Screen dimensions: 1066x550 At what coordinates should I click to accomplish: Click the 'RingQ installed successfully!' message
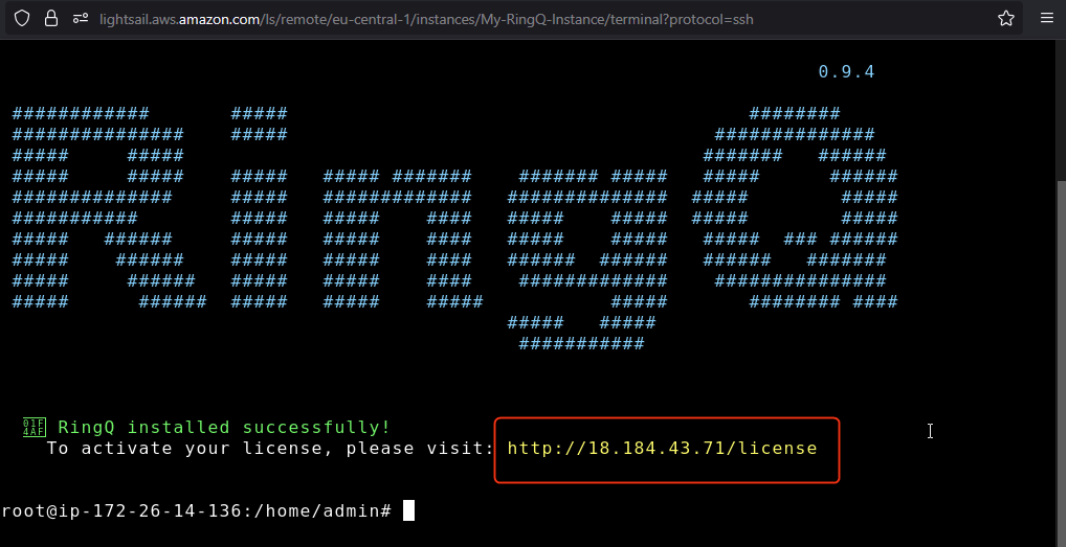224,428
